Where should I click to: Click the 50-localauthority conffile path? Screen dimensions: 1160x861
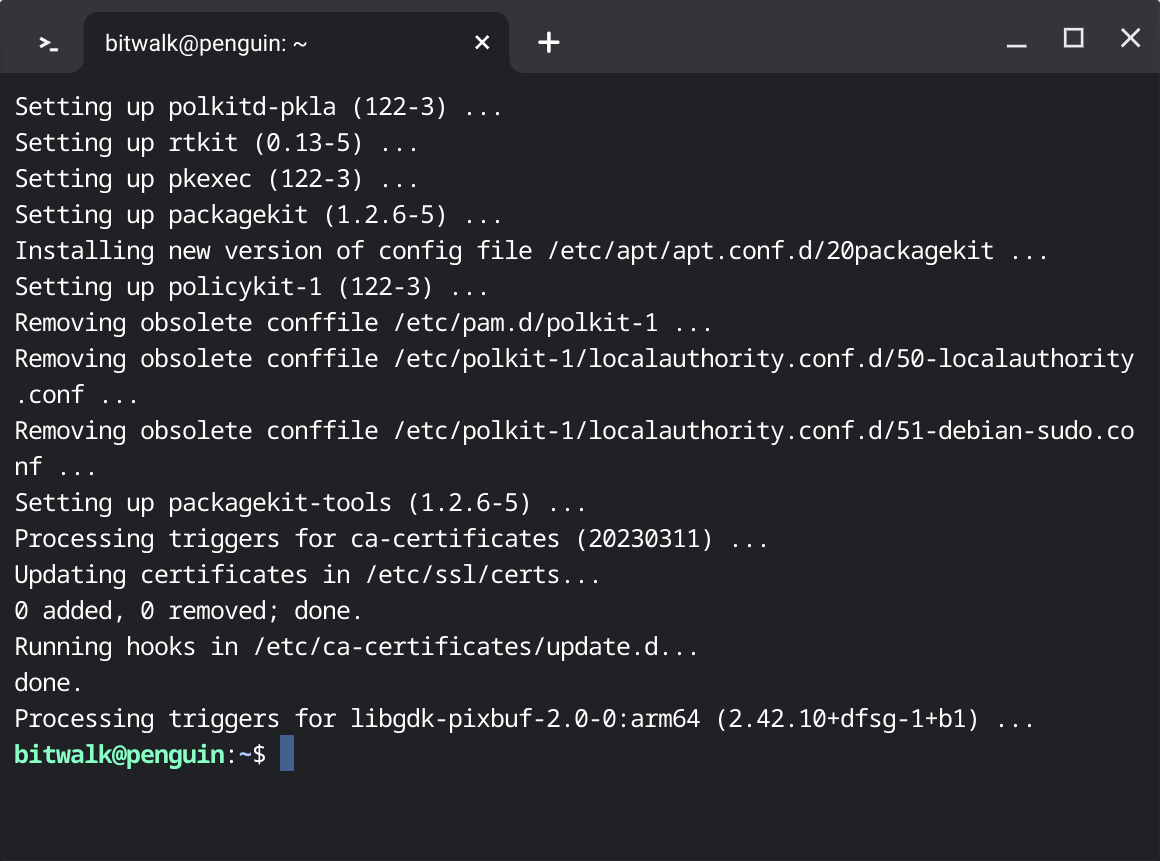[763, 359]
